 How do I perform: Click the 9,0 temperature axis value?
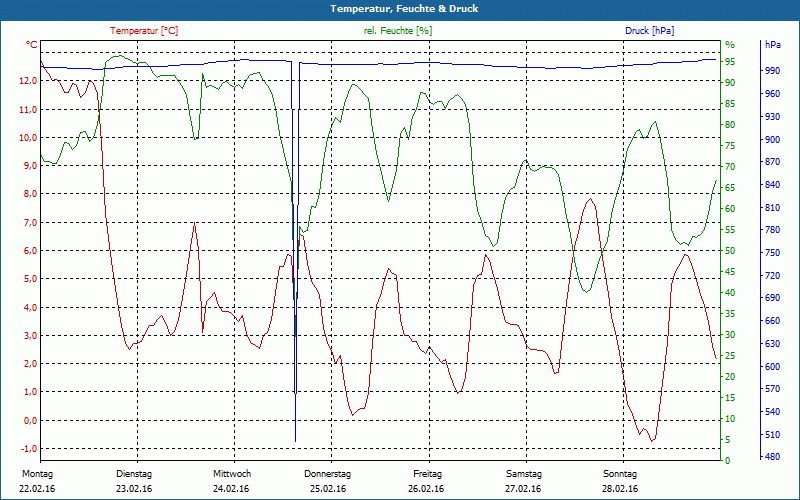(30, 166)
